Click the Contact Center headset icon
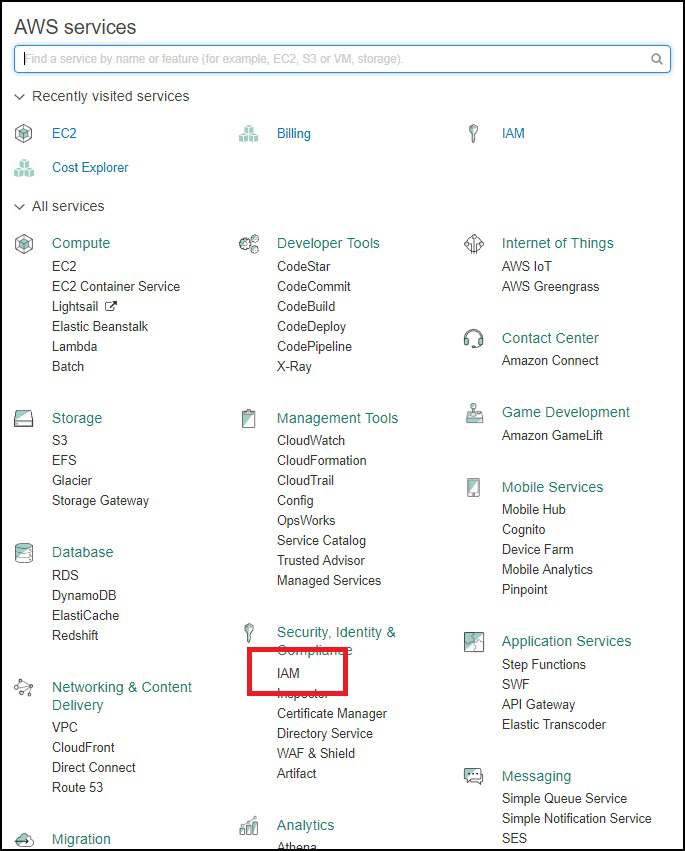 point(473,339)
